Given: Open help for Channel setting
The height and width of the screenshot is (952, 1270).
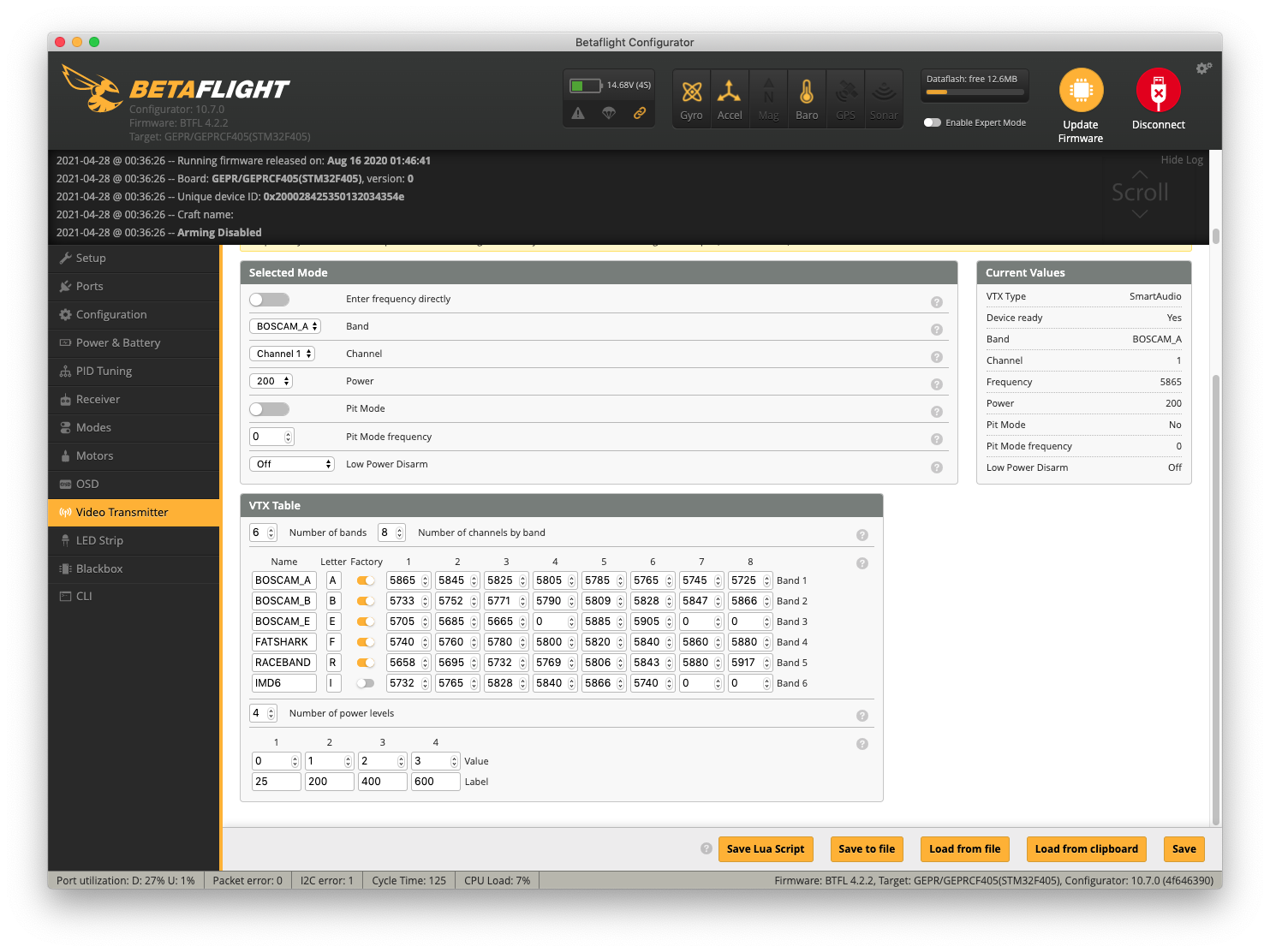Looking at the screenshot, I should pyautogui.click(x=937, y=357).
